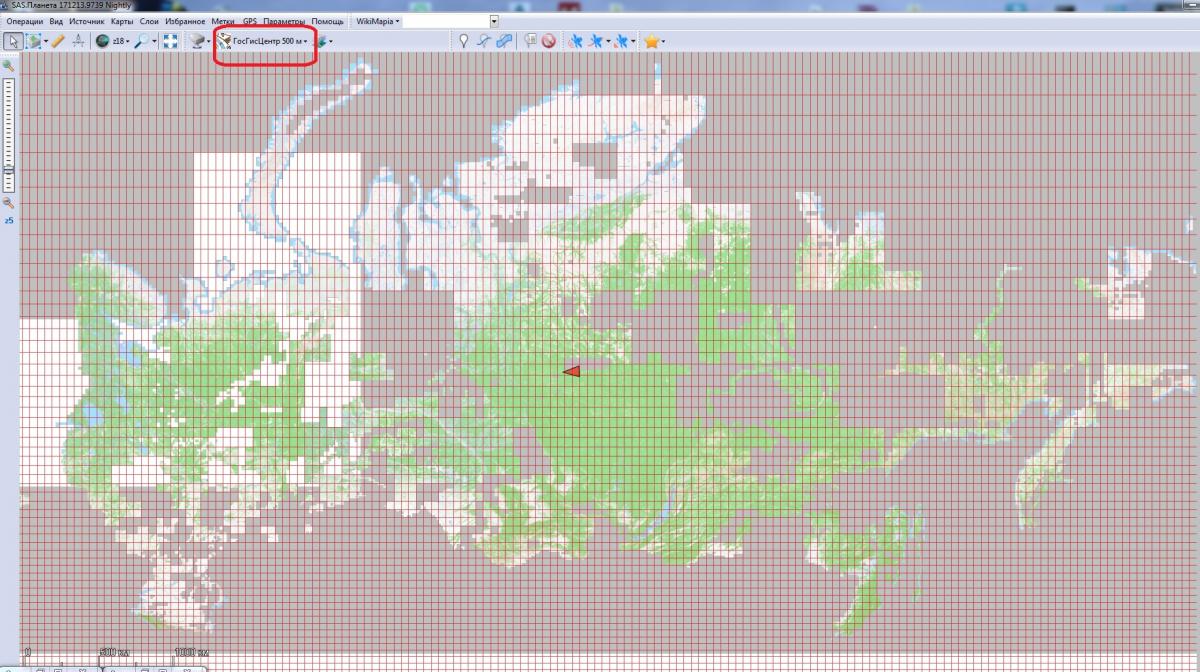Click the add polygon tool icon
This screenshot has height=672, width=1200.
click(505, 41)
